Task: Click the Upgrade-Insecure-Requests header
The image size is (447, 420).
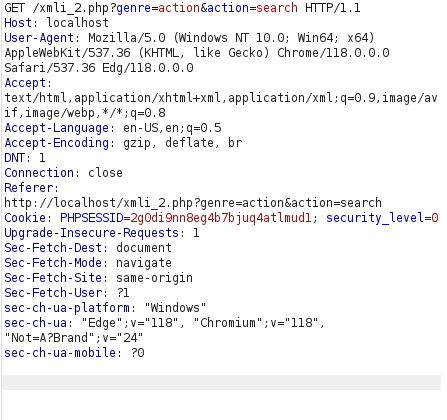Action: (x=91, y=233)
